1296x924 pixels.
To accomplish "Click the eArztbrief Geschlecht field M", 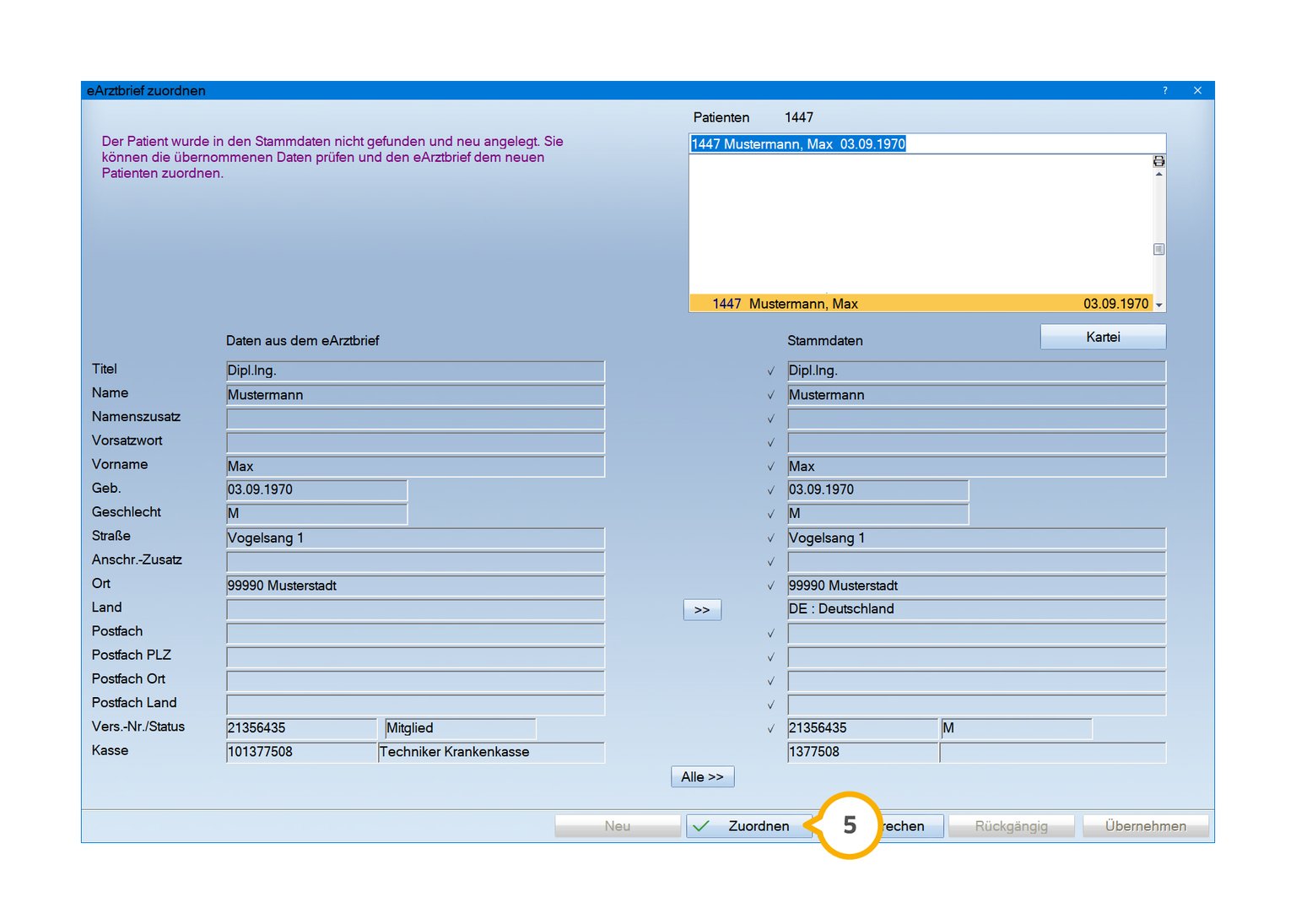I will coord(316,514).
